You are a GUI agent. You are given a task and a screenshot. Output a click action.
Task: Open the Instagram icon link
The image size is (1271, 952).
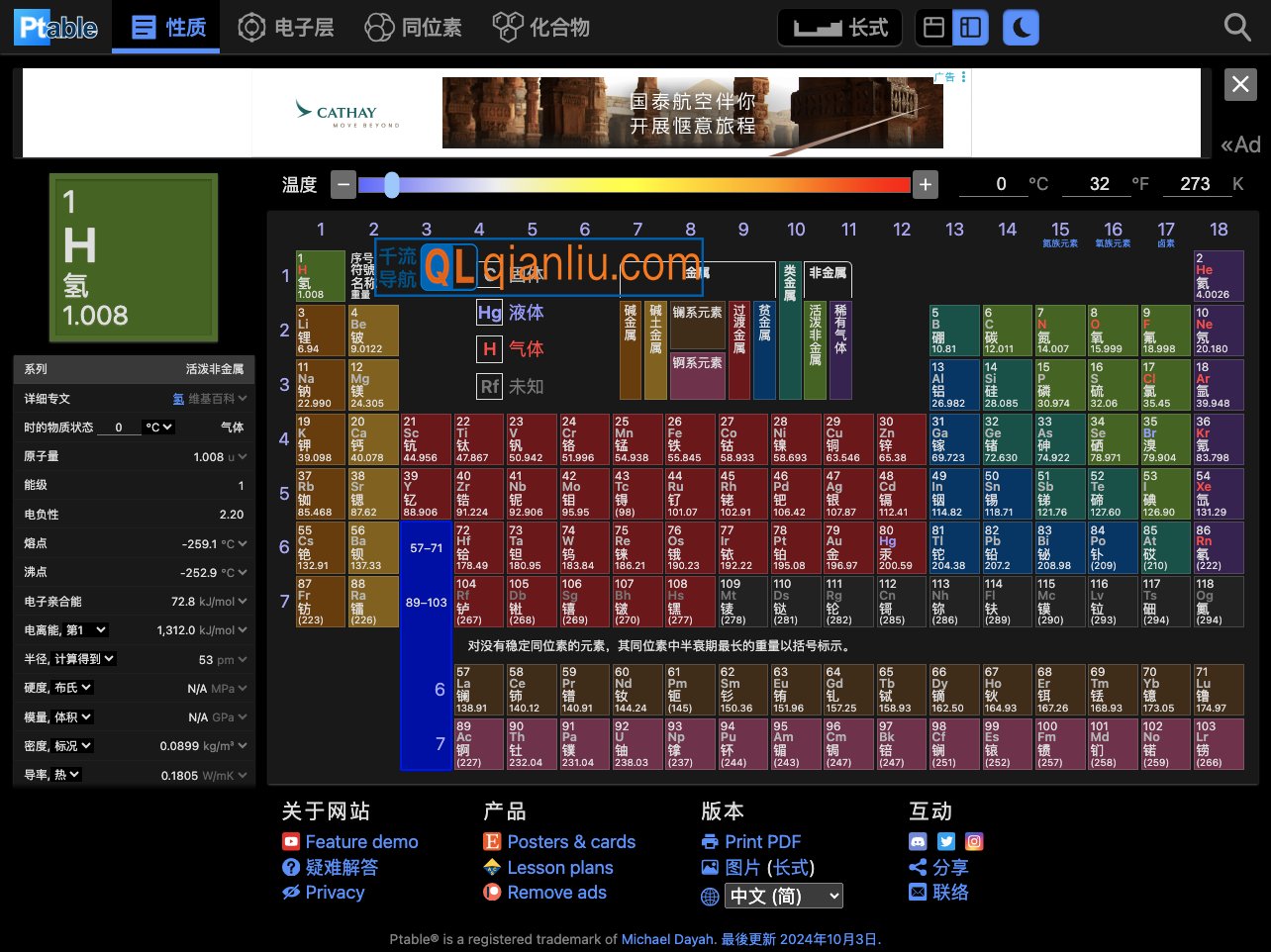pyautogui.click(x=974, y=841)
